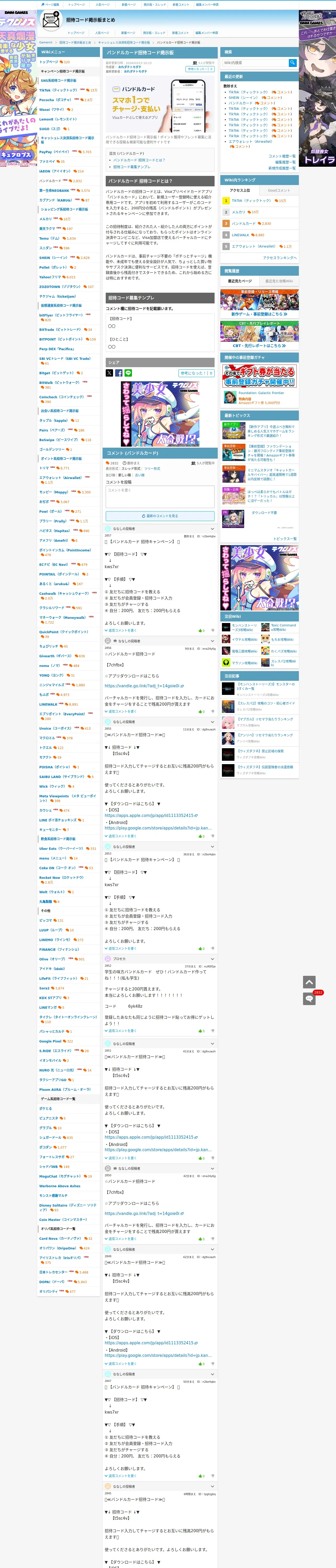Open Toxic Command攻略Wiki icon
The image size is (336, 1568).
[265, 627]
